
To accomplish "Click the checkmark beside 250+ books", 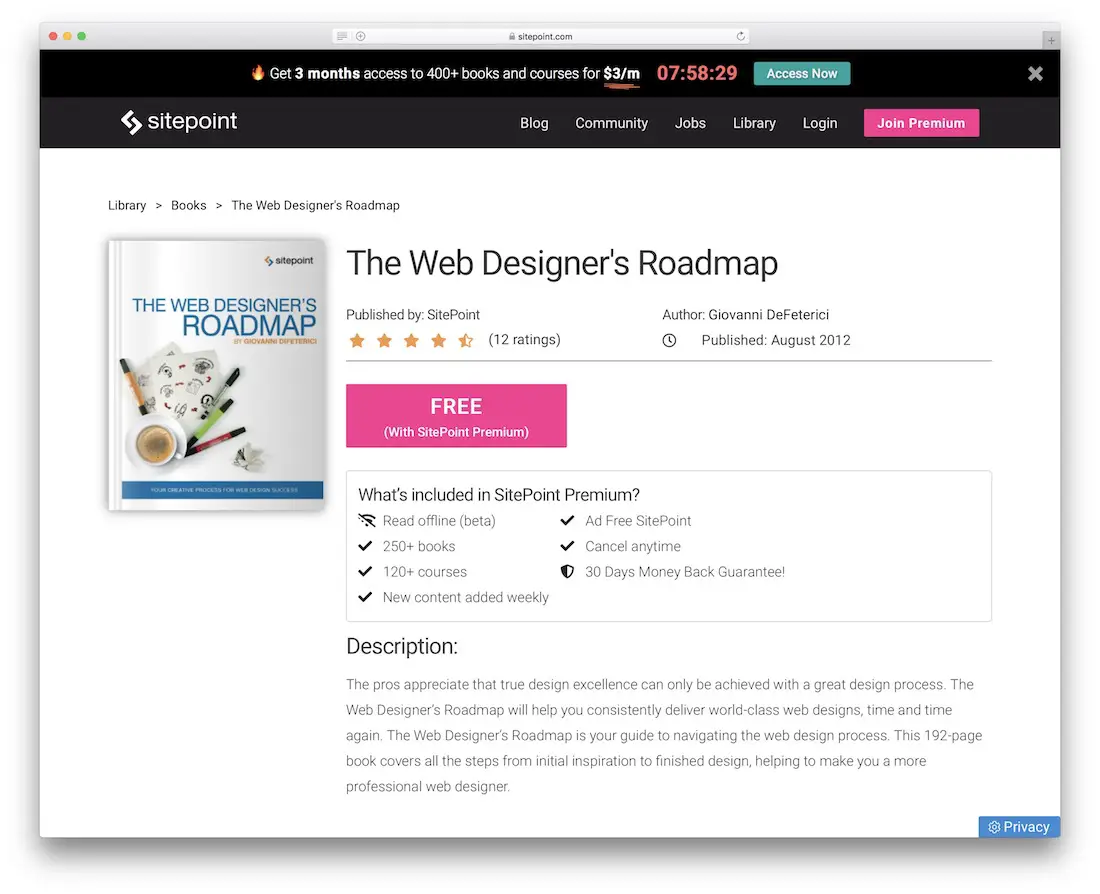I will coord(365,546).
